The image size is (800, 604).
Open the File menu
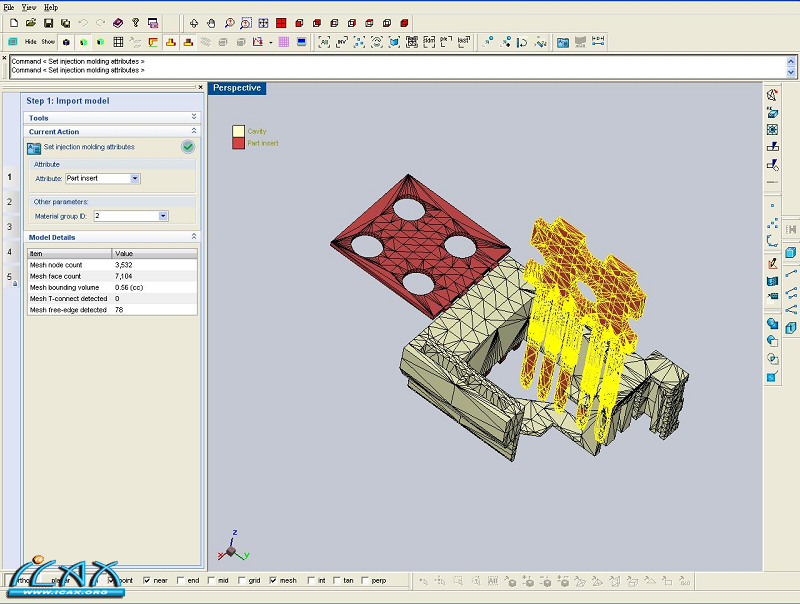[9, 7]
